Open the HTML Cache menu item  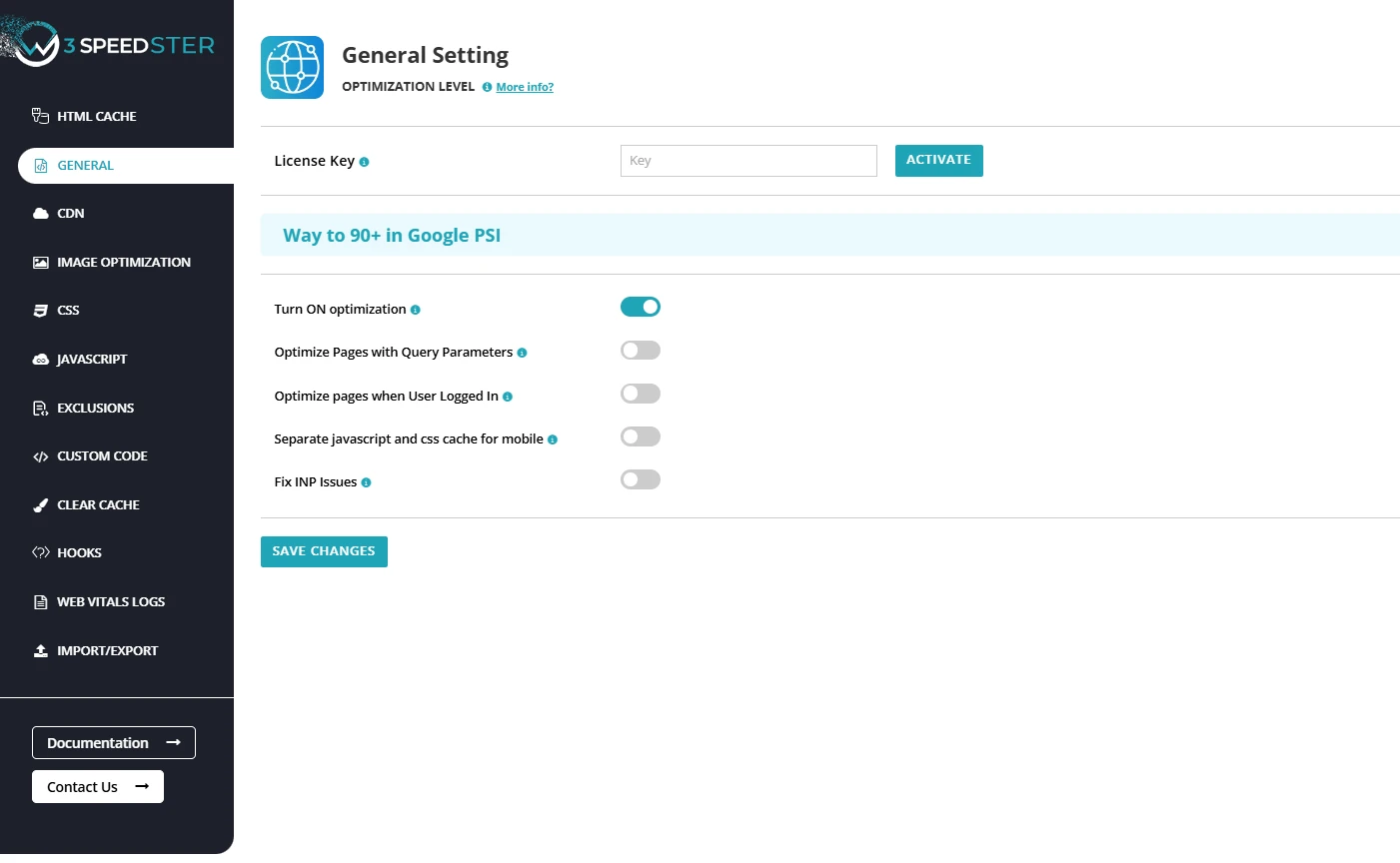tap(96, 117)
